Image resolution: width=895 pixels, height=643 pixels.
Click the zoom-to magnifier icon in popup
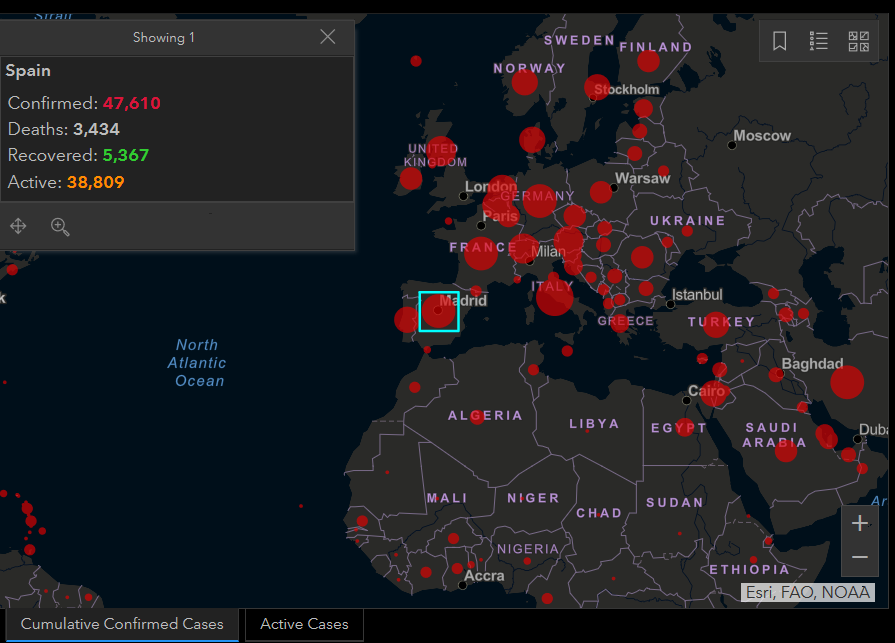tap(60, 227)
